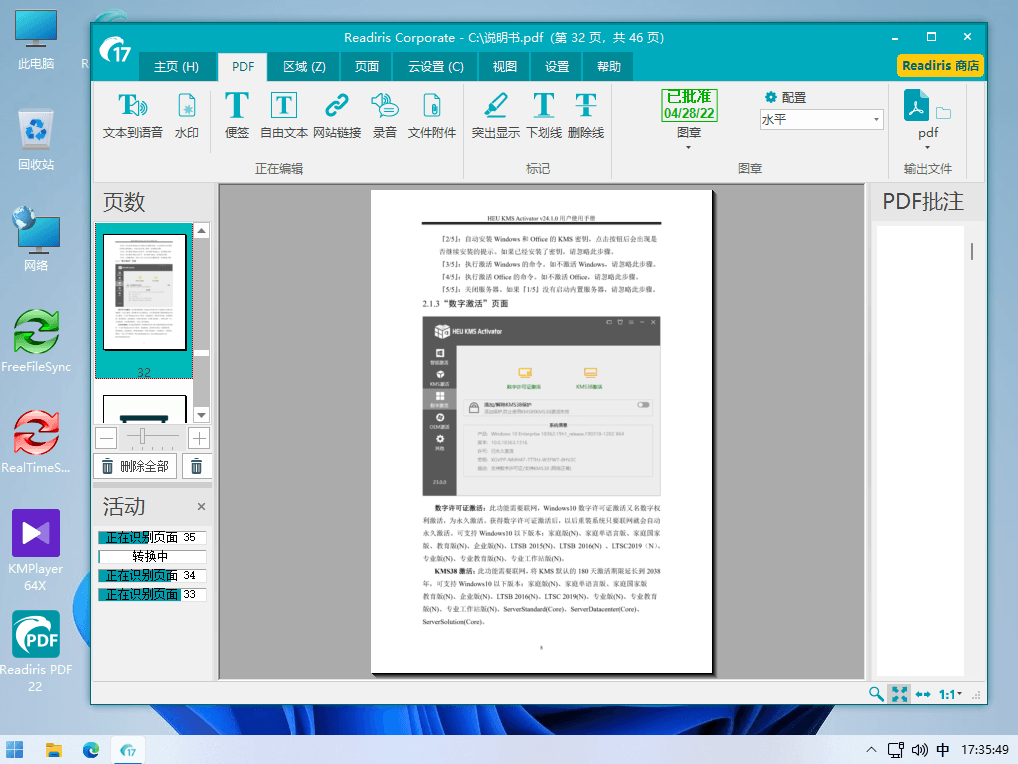Click the 转换中 progress bar
Screen dimensions: 1018x764
pos(152,556)
